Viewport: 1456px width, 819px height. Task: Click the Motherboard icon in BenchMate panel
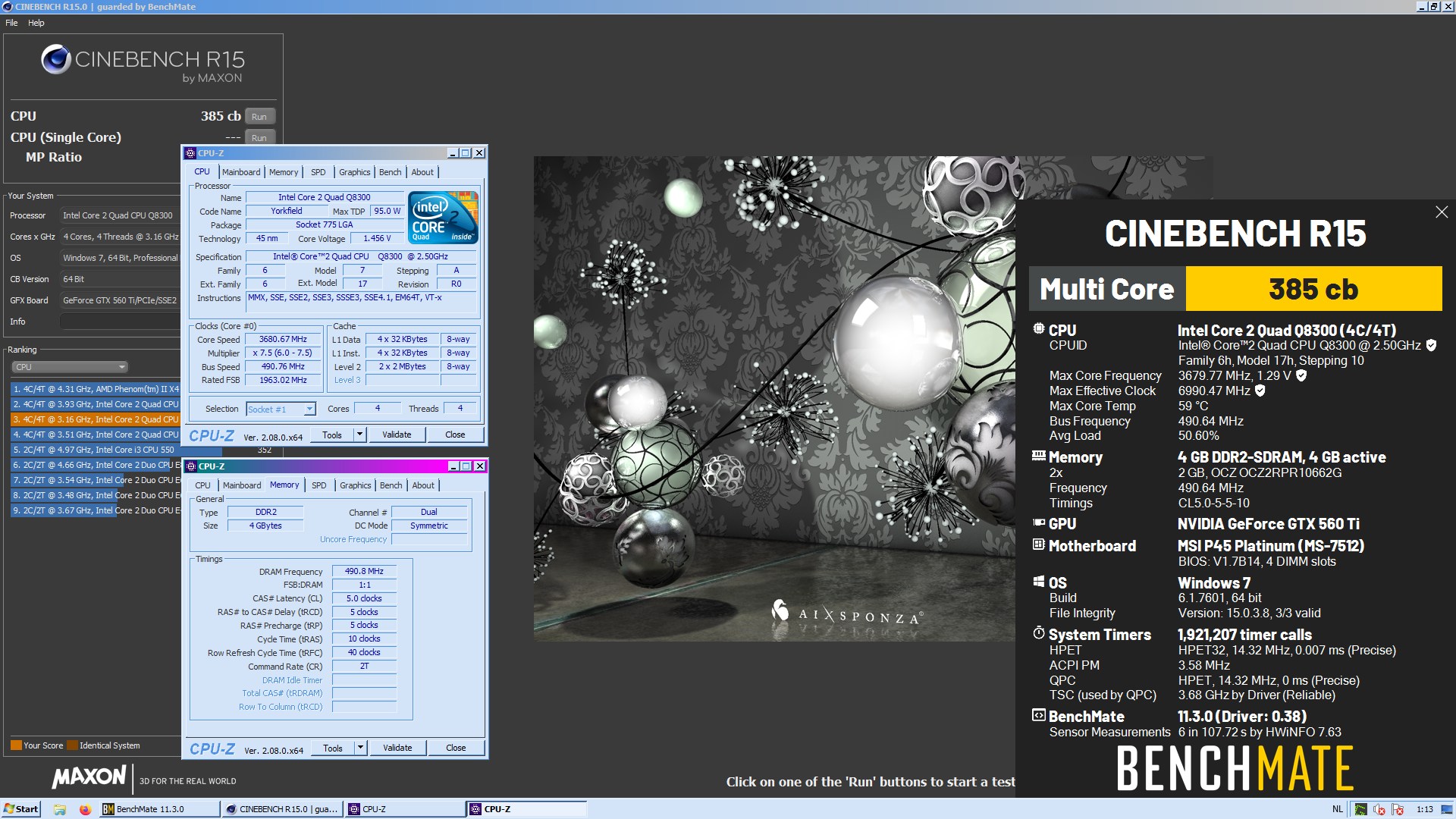coord(1038,544)
